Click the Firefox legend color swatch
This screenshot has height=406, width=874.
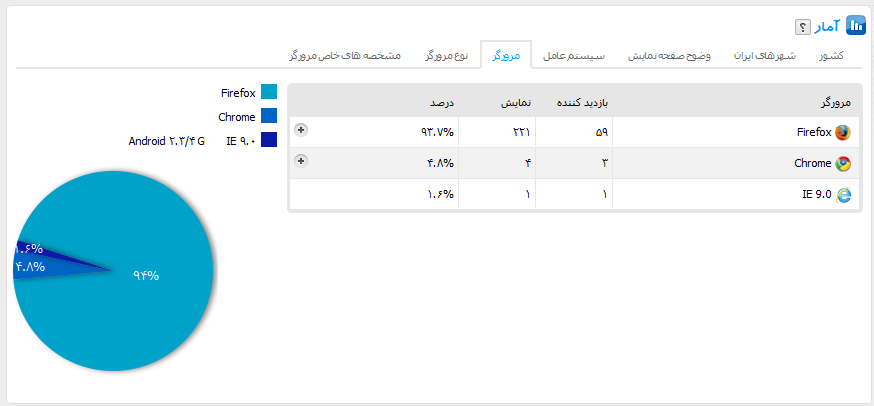pos(268,93)
